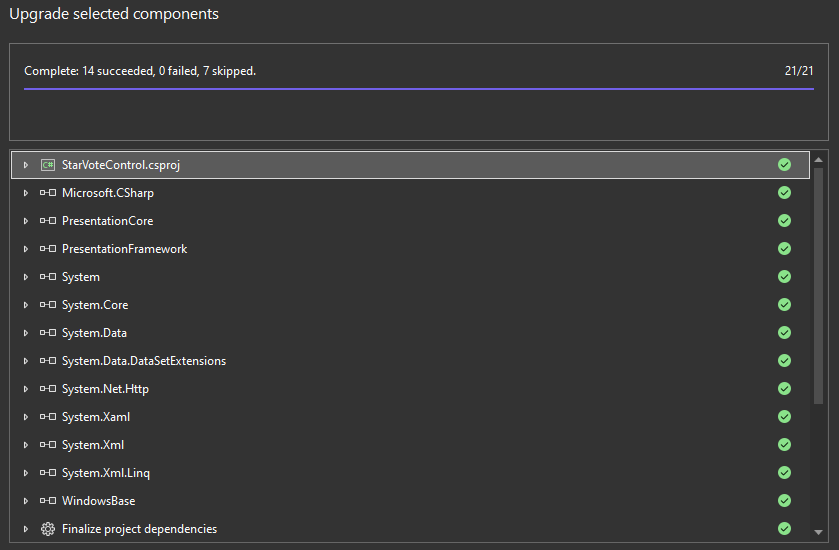Expand the StarVoteControl.csproj node
Viewport: 839px width, 550px height.
click(26, 165)
